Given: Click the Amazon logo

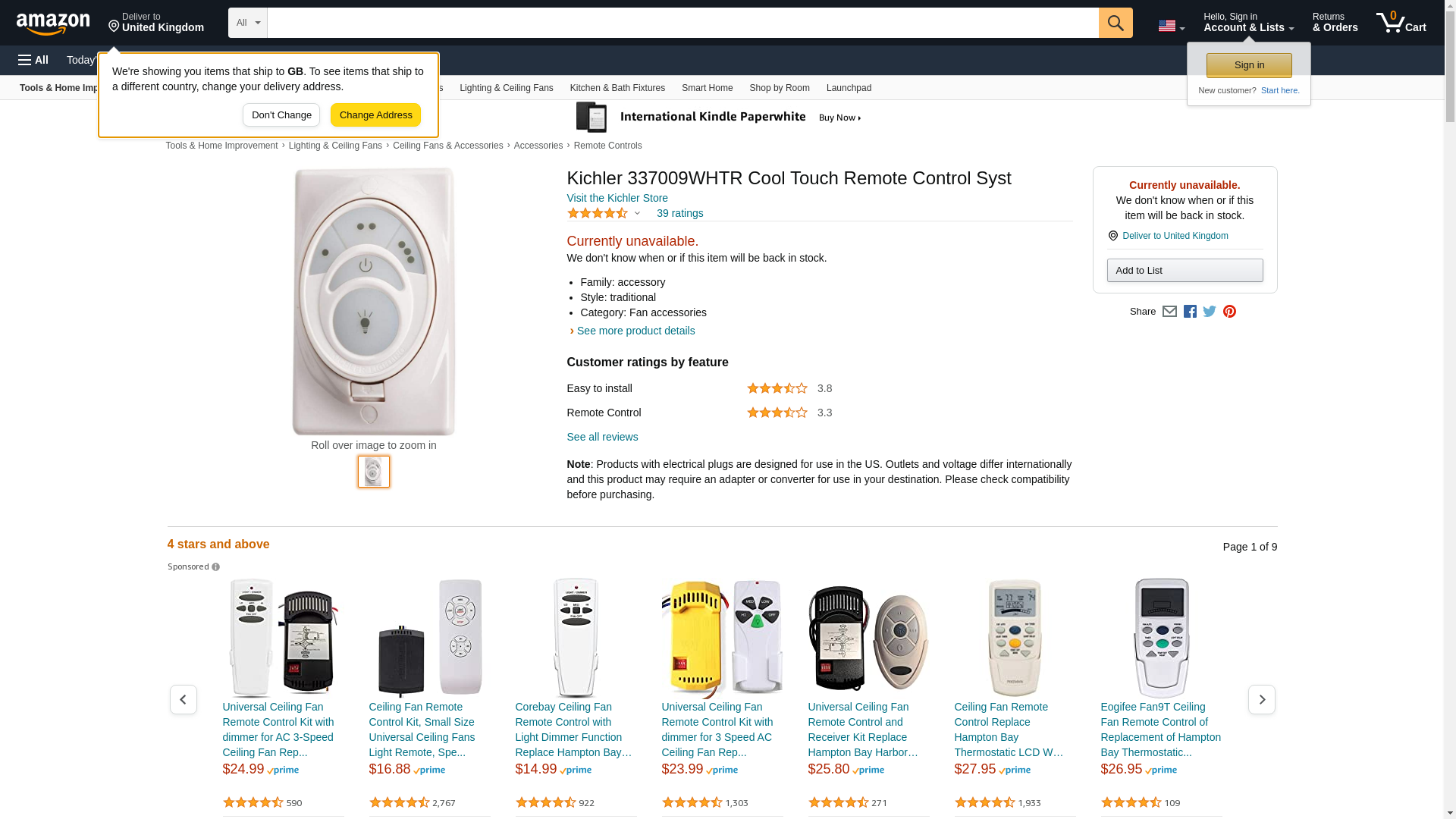Looking at the screenshot, I should tap(53, 24).
